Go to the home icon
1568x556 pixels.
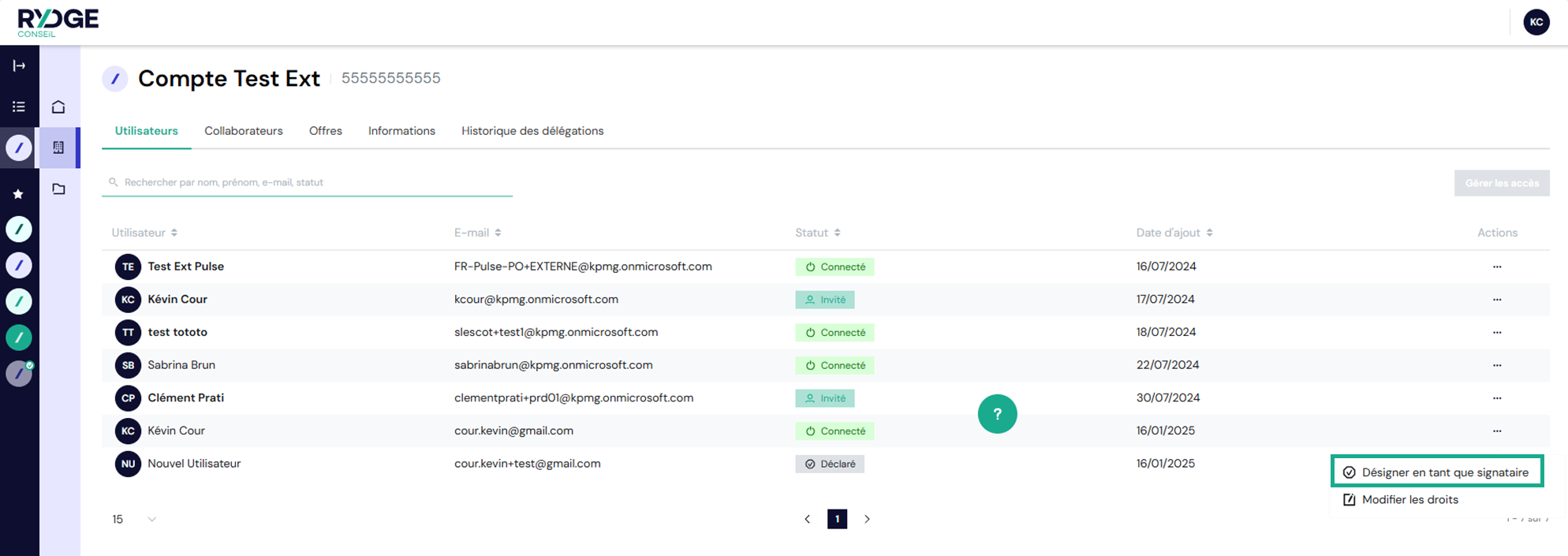click(58, 106)
